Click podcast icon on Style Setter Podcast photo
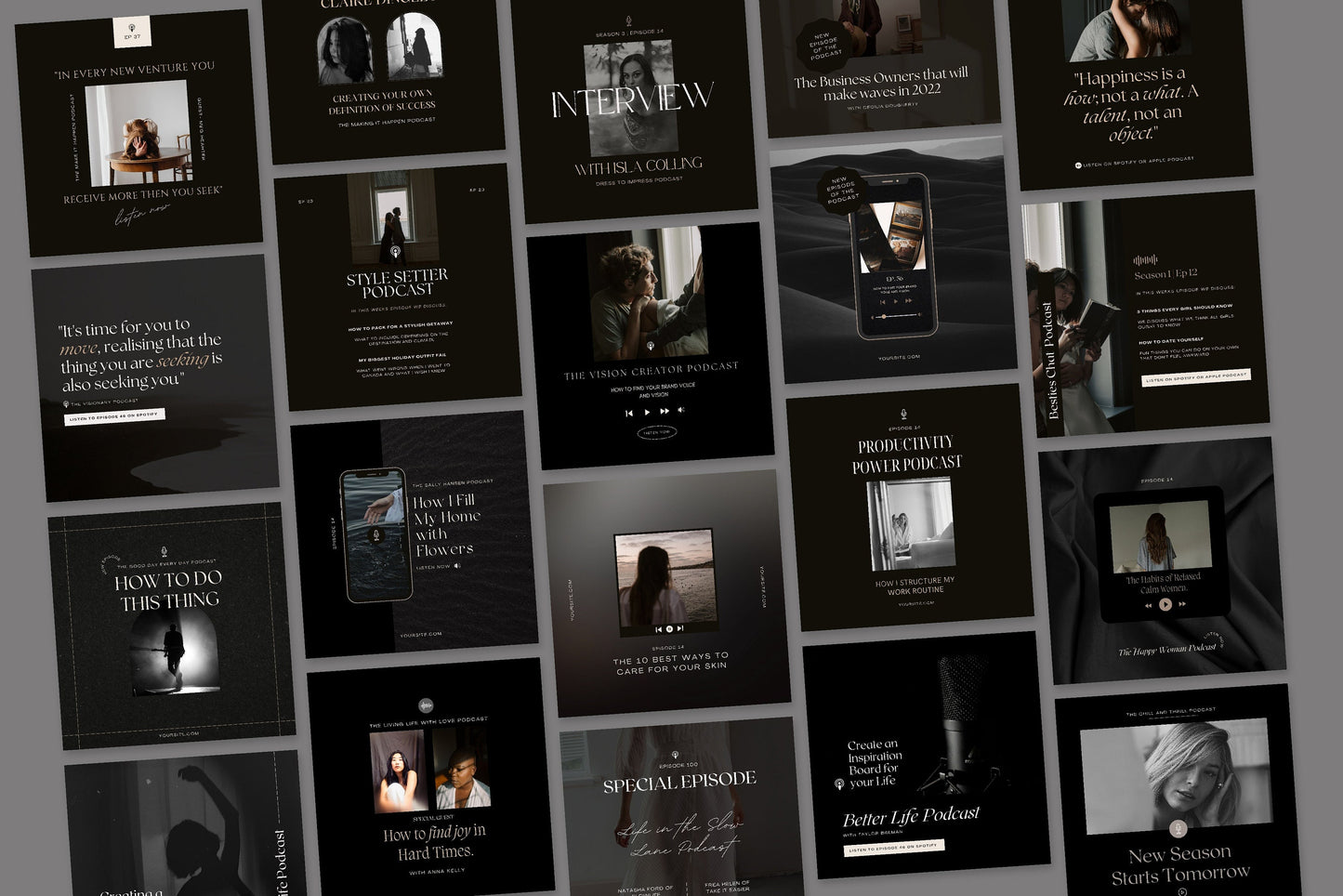 coord(395,252)
